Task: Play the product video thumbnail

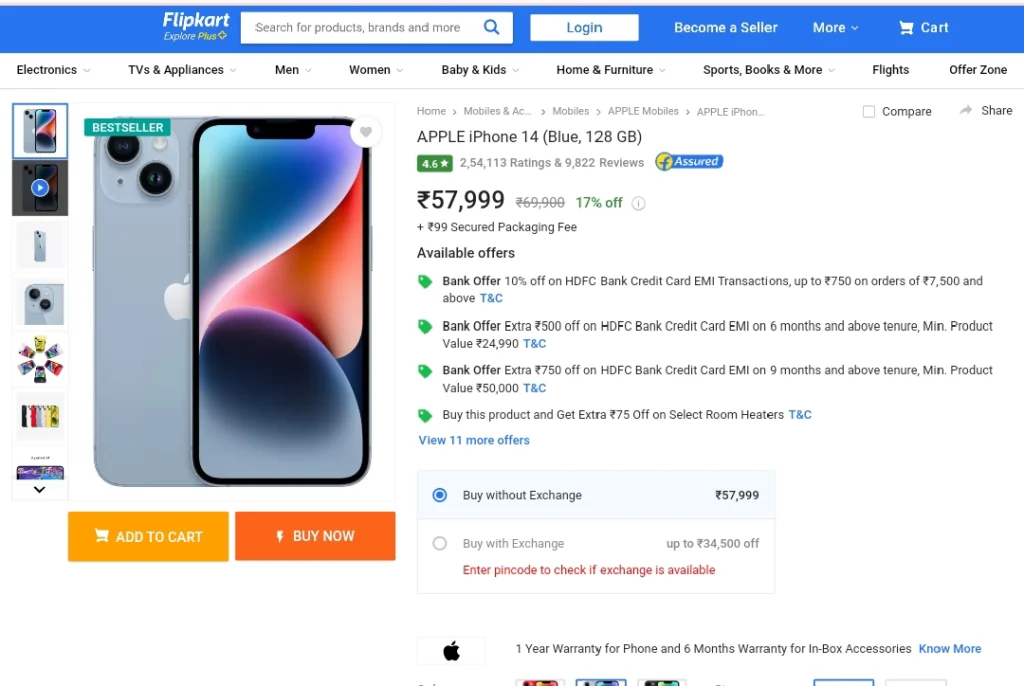Action: point(40,188)
